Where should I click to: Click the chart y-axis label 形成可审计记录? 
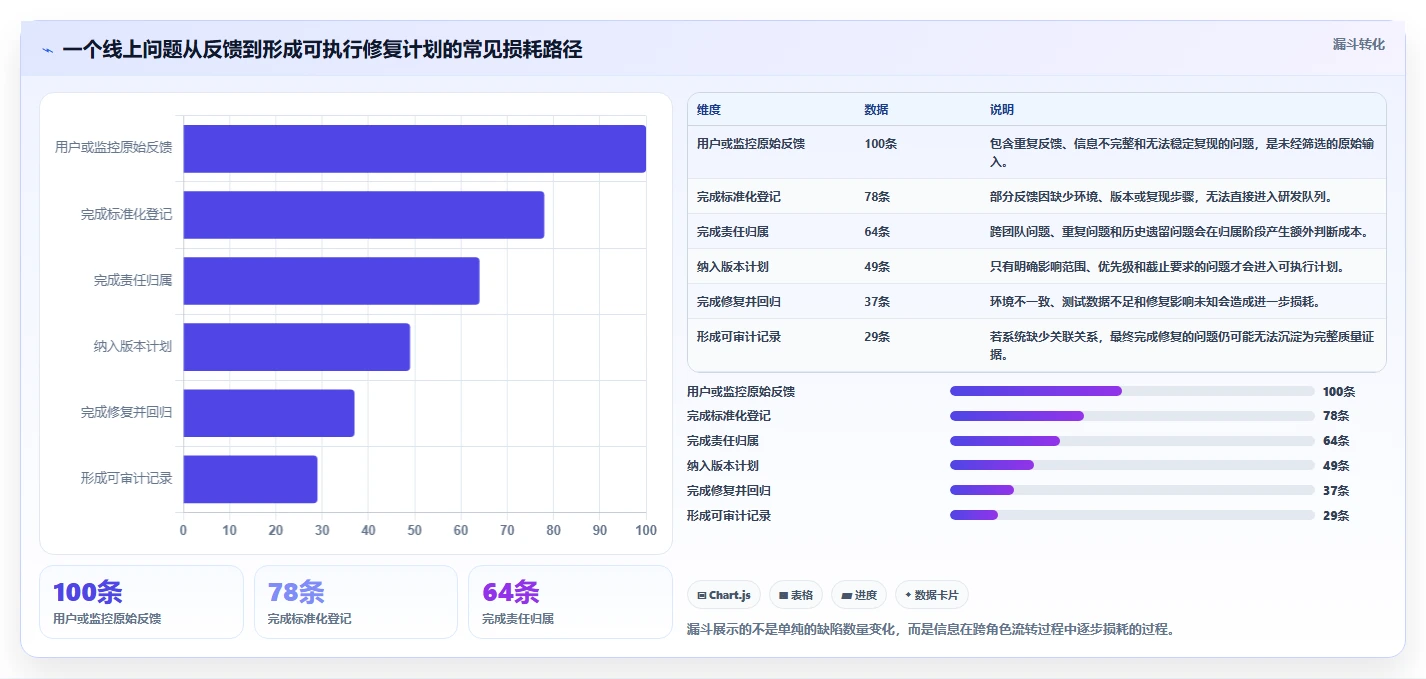pyautogui.click(x=126, y=479)
